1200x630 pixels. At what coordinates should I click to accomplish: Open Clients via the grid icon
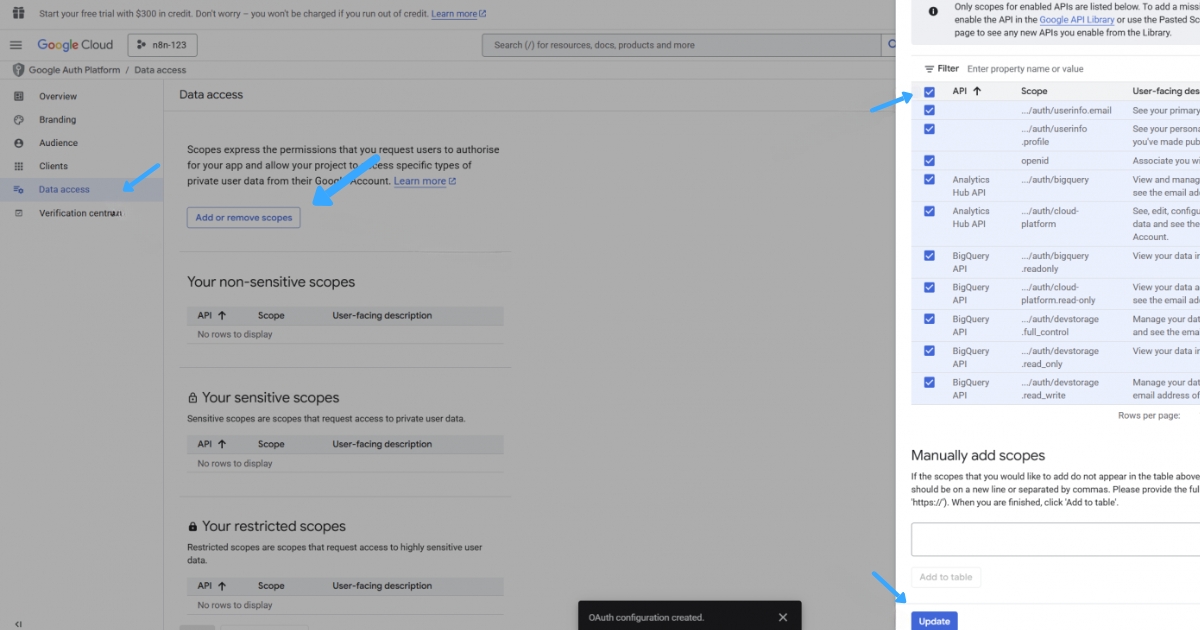point(19,165)
